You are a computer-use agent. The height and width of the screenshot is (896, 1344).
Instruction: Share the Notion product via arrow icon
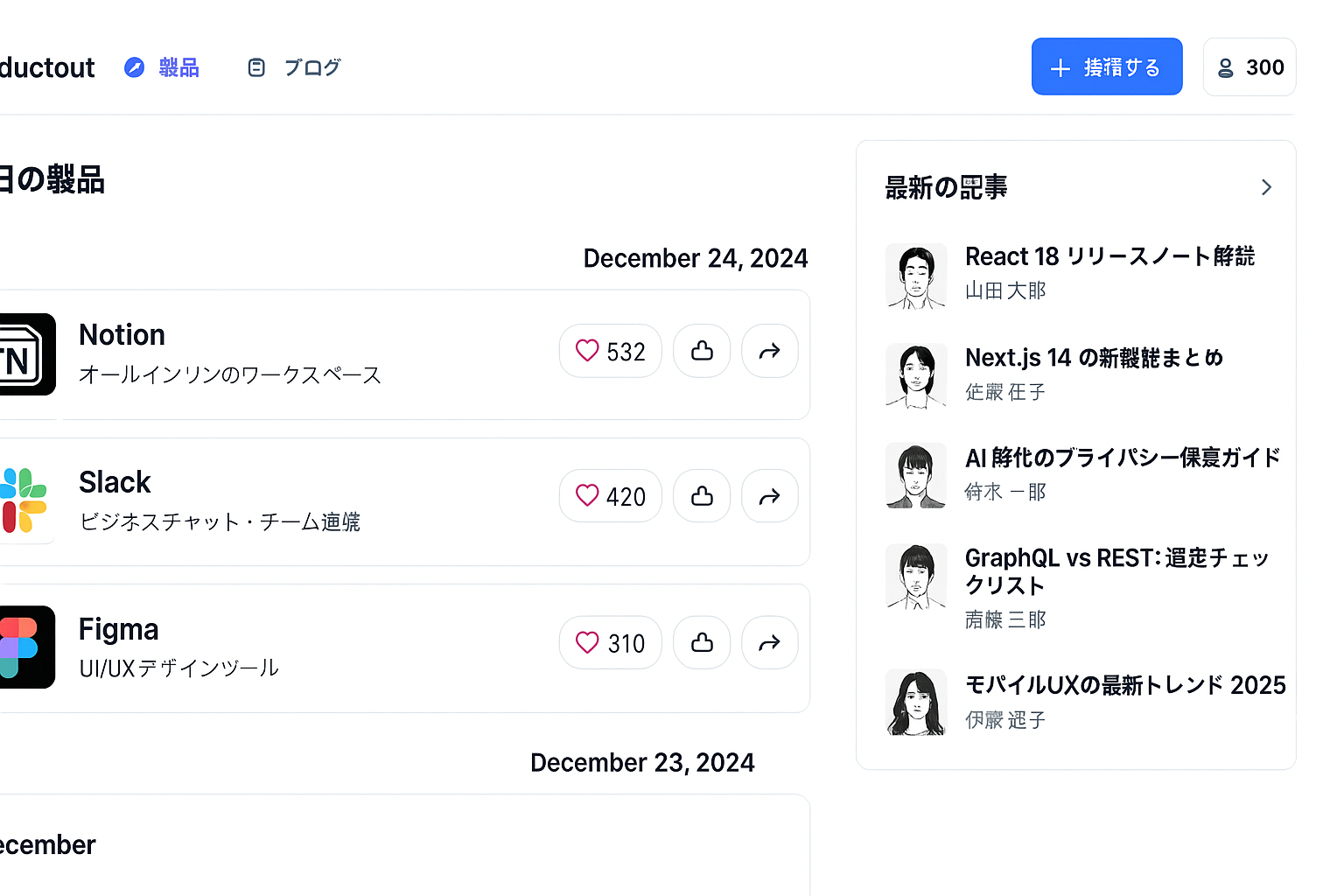[x=769, y=351]
